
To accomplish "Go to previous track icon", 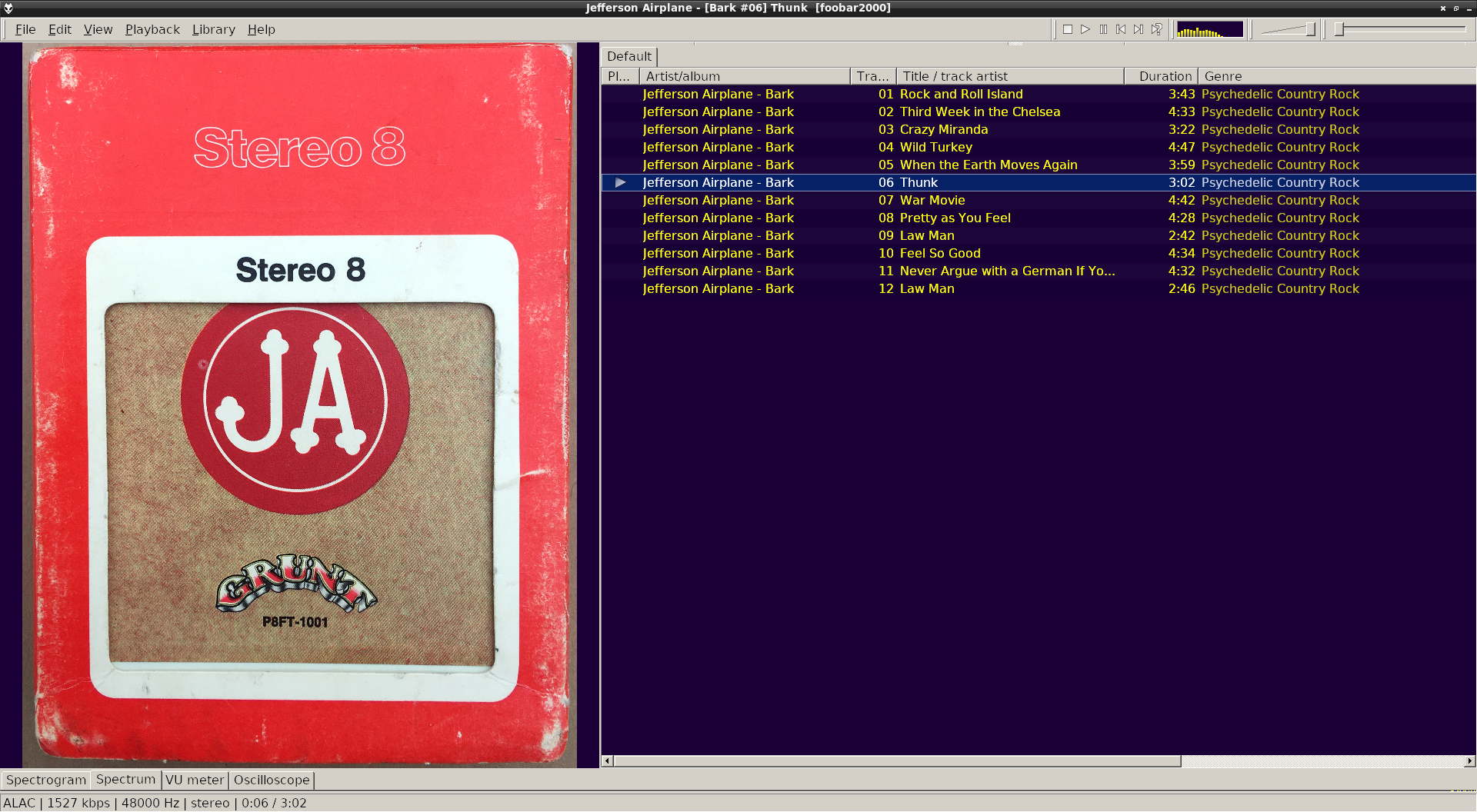I will click(1121, 29).
